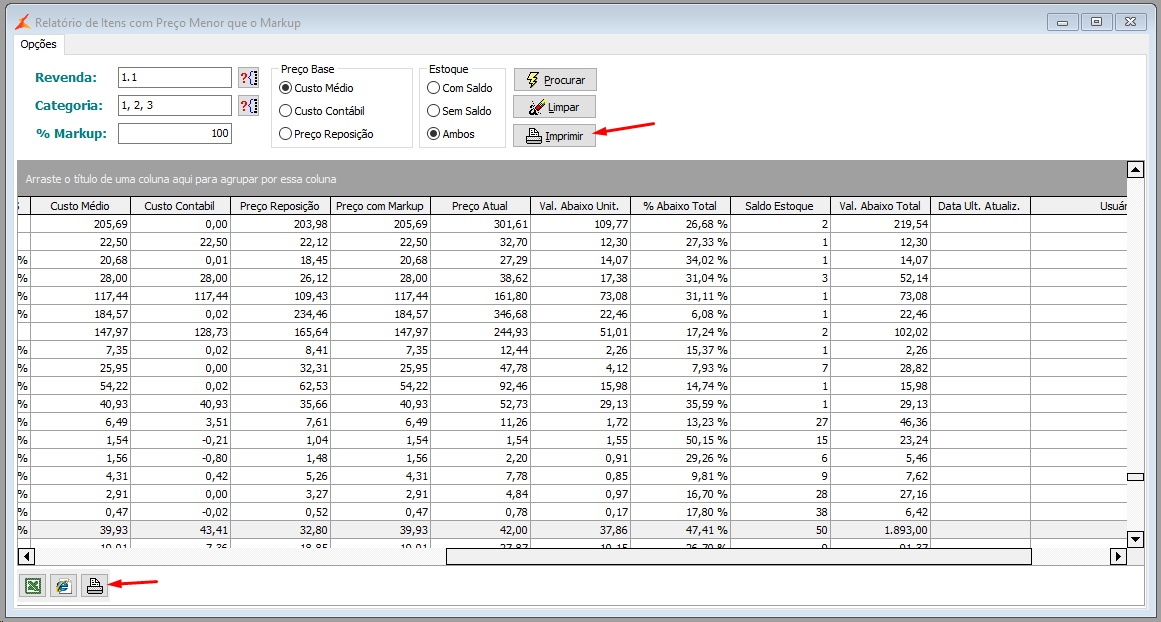Sort by Val. Abaixo Unit. column
This screenshot has height=622, width=1161.
coord(580,206)
